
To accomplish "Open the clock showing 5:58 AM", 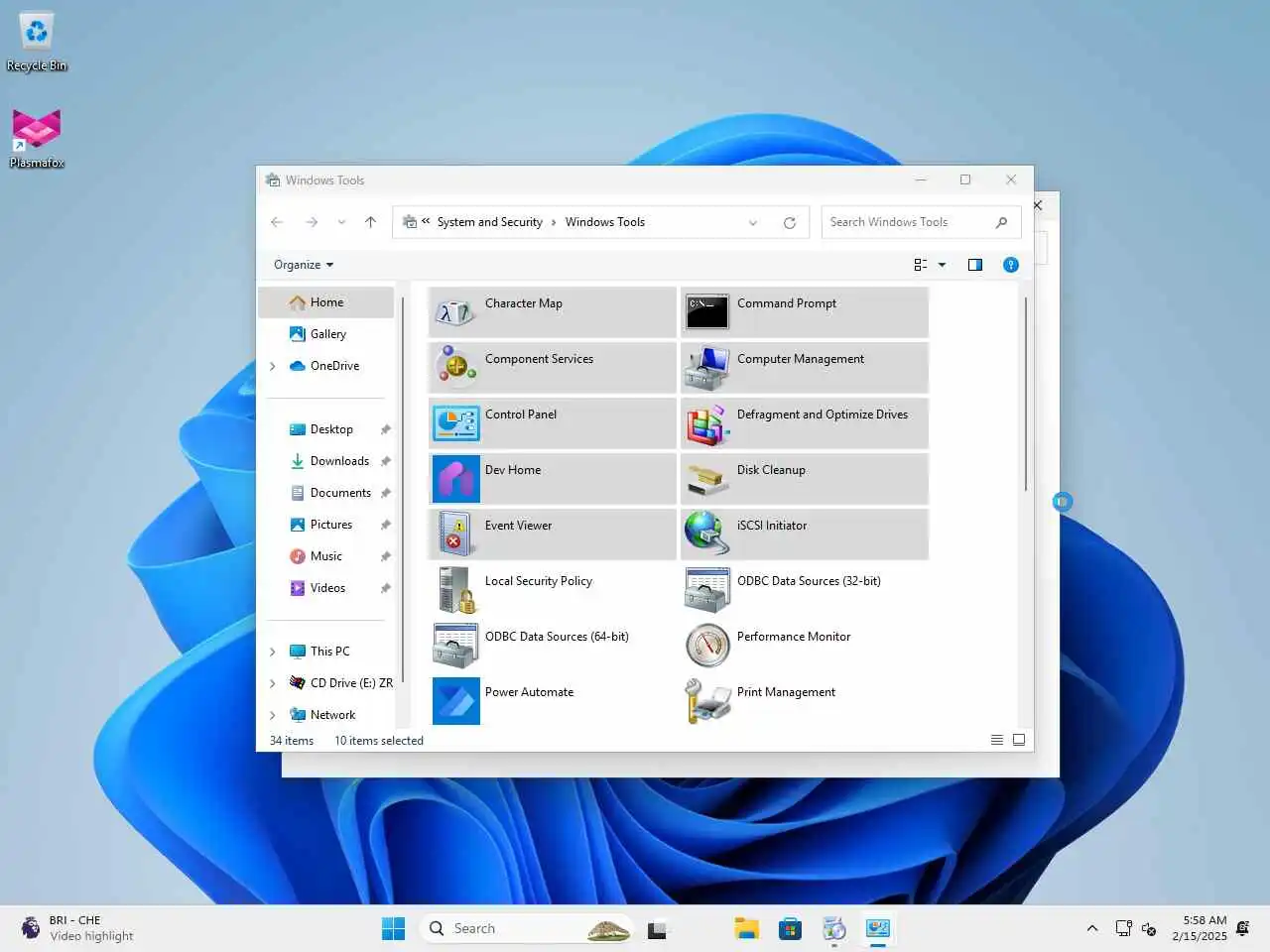I will click(1200, 928).
